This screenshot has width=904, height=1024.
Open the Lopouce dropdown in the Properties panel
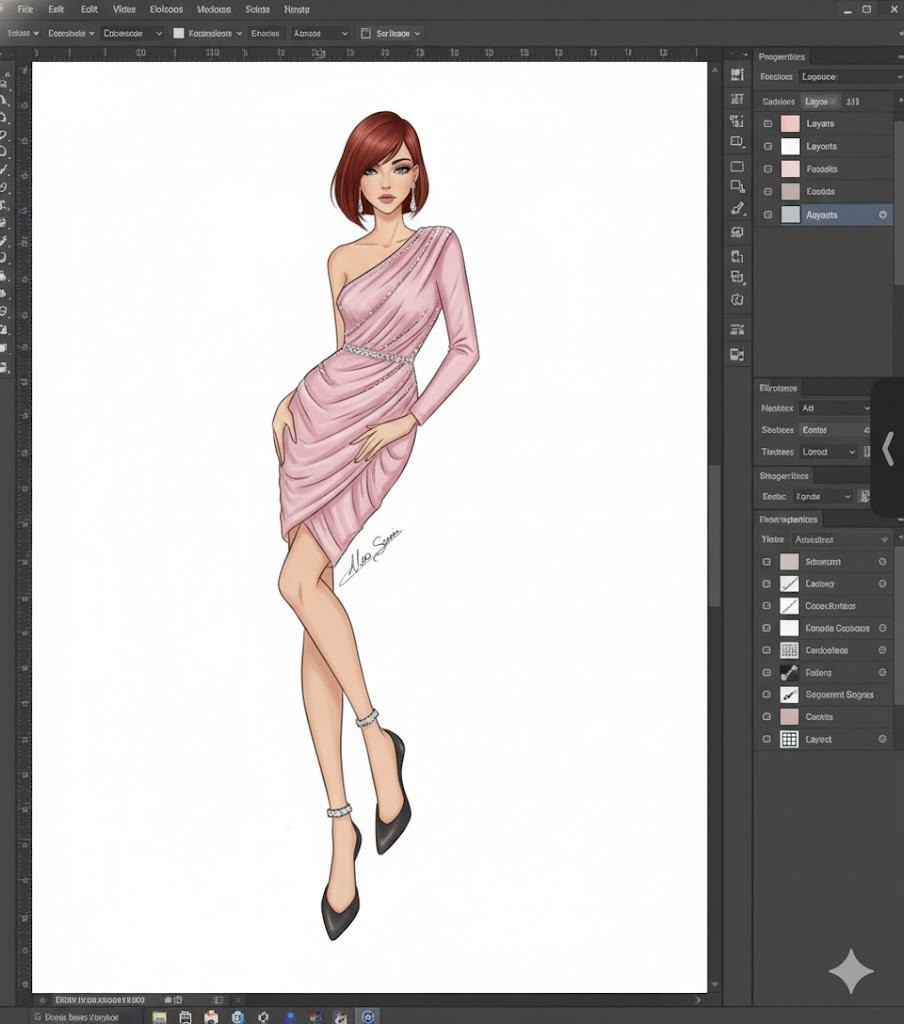coord(850,77)
